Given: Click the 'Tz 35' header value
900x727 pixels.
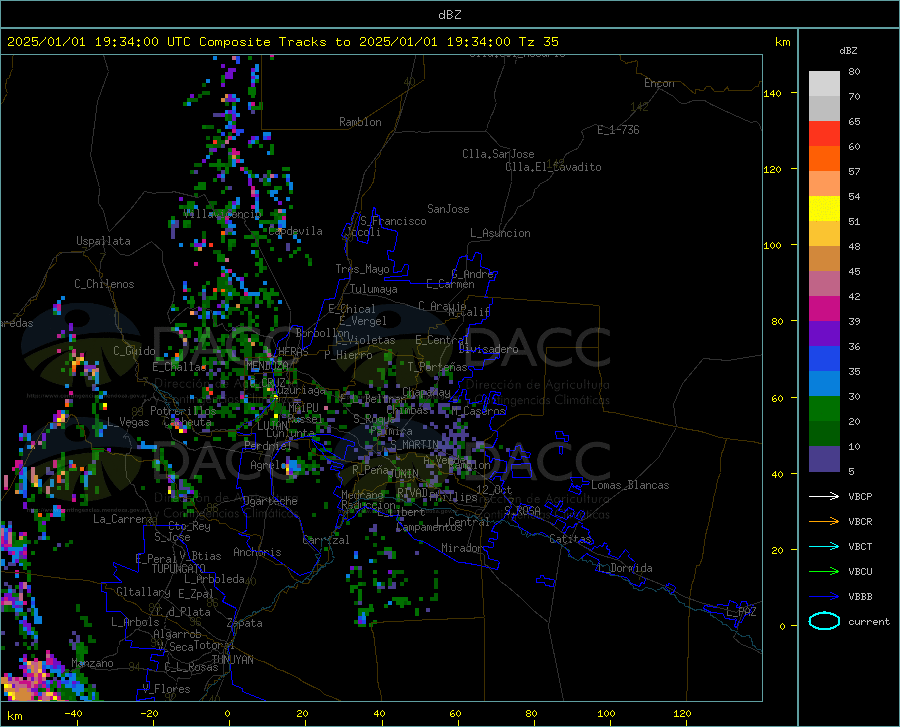Looking at the screenshot, I should [538, 42].
